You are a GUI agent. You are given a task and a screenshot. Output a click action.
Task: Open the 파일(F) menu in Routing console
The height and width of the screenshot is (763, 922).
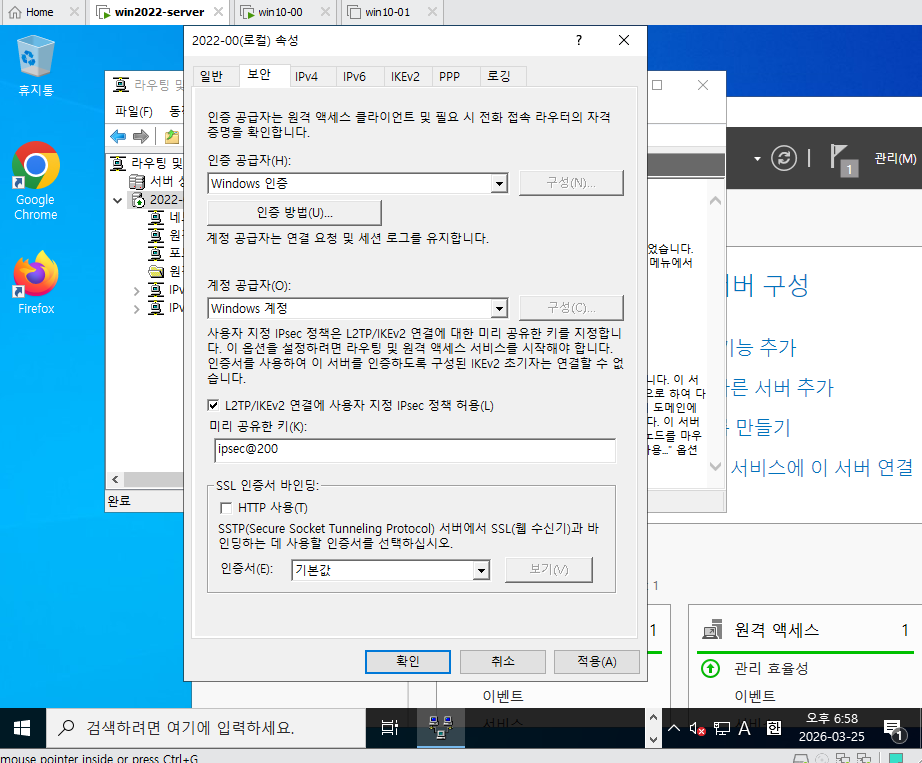133,111
